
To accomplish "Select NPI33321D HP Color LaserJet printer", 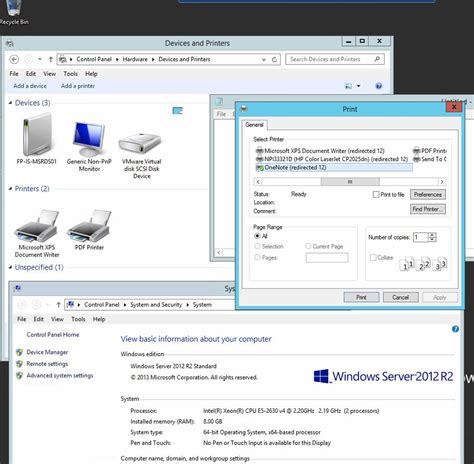I will pos(332,159).
